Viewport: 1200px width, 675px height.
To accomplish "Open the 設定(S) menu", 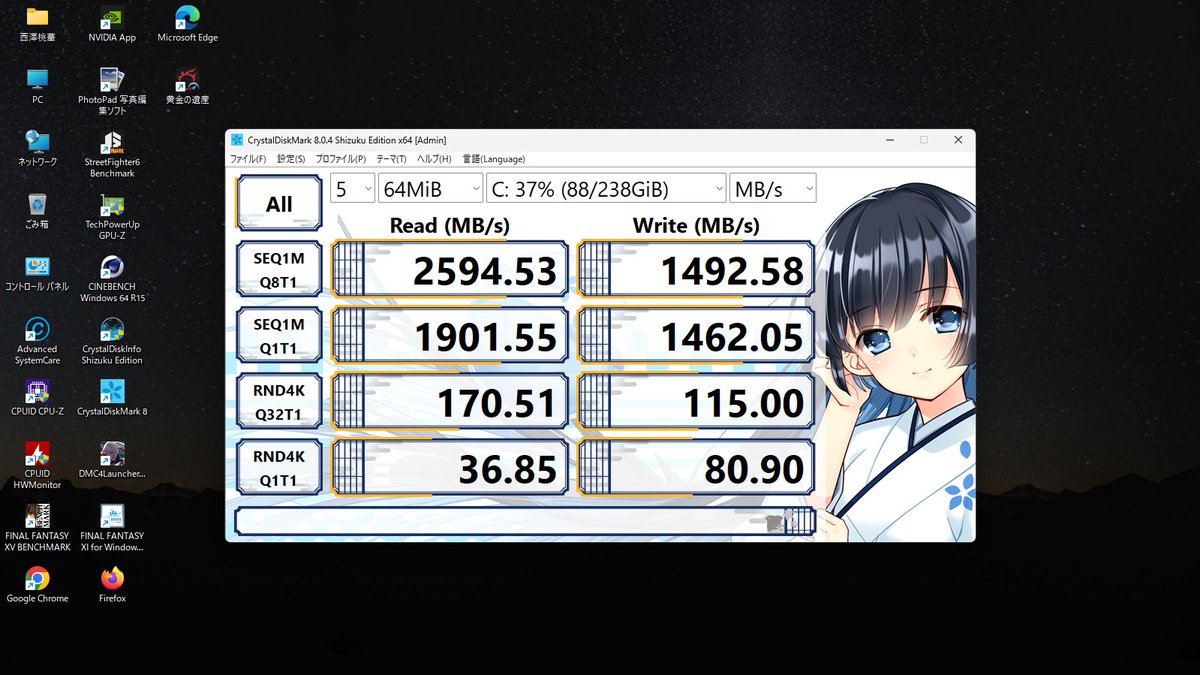I will (x=291, y=159).
